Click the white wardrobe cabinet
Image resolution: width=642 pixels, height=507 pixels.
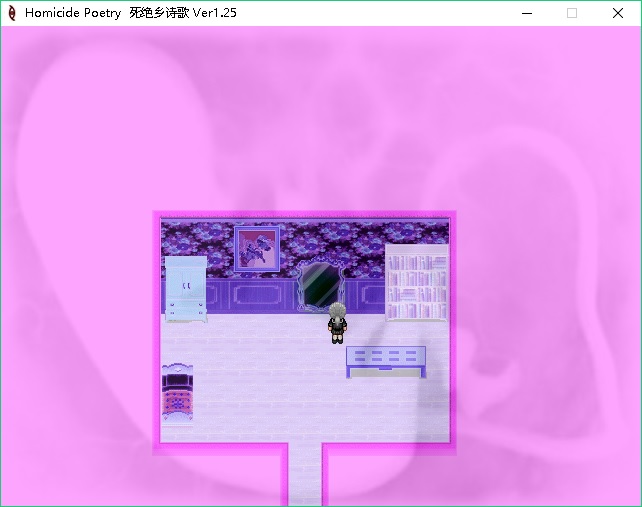pos(186,289)
